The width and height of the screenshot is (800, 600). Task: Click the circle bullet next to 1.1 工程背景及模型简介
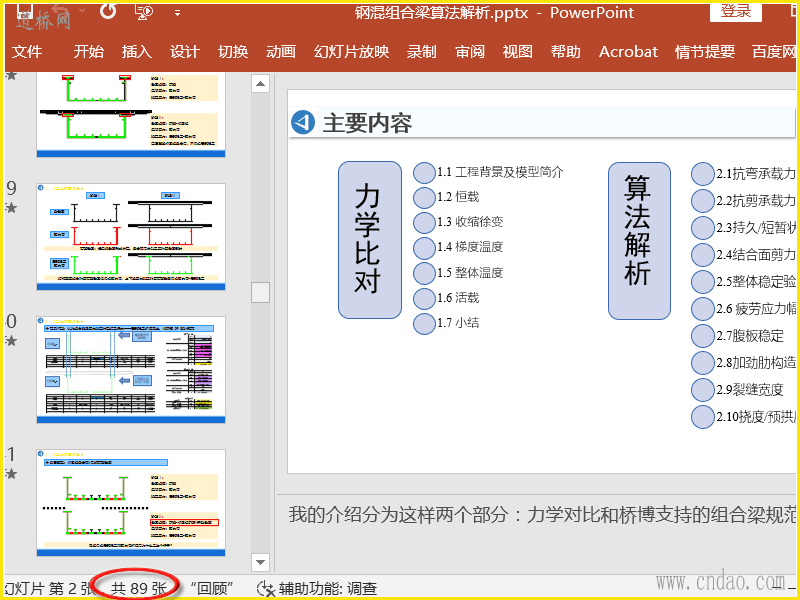(424, 172)
